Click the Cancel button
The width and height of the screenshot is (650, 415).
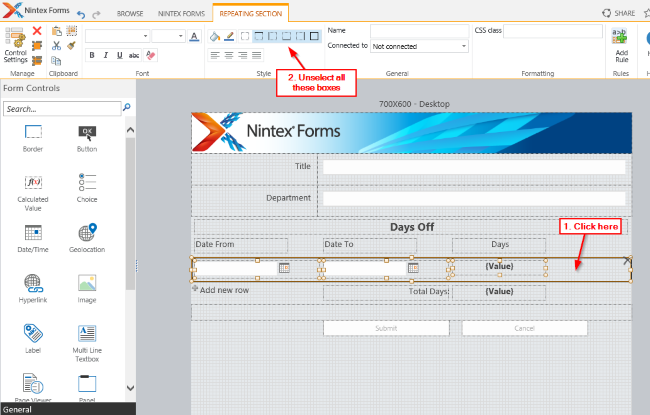[x=524, y=328]
